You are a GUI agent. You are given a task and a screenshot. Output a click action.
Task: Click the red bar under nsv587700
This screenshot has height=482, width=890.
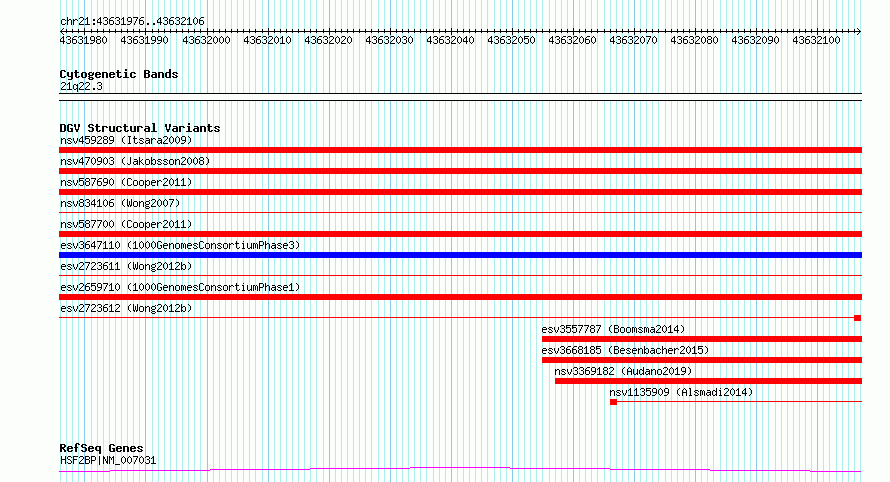[x=460, y=234]
